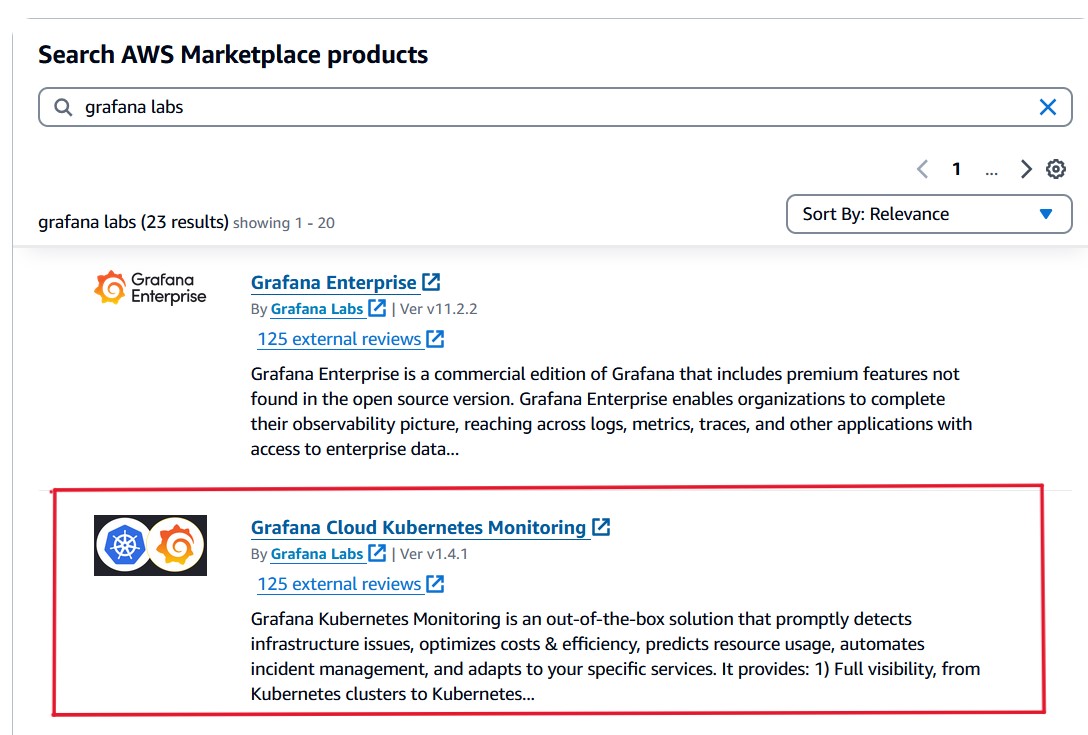This screenshot has width=1088, height=735.
Task: Open the Sort By Relevance dropdown
Action: point(929,214)
